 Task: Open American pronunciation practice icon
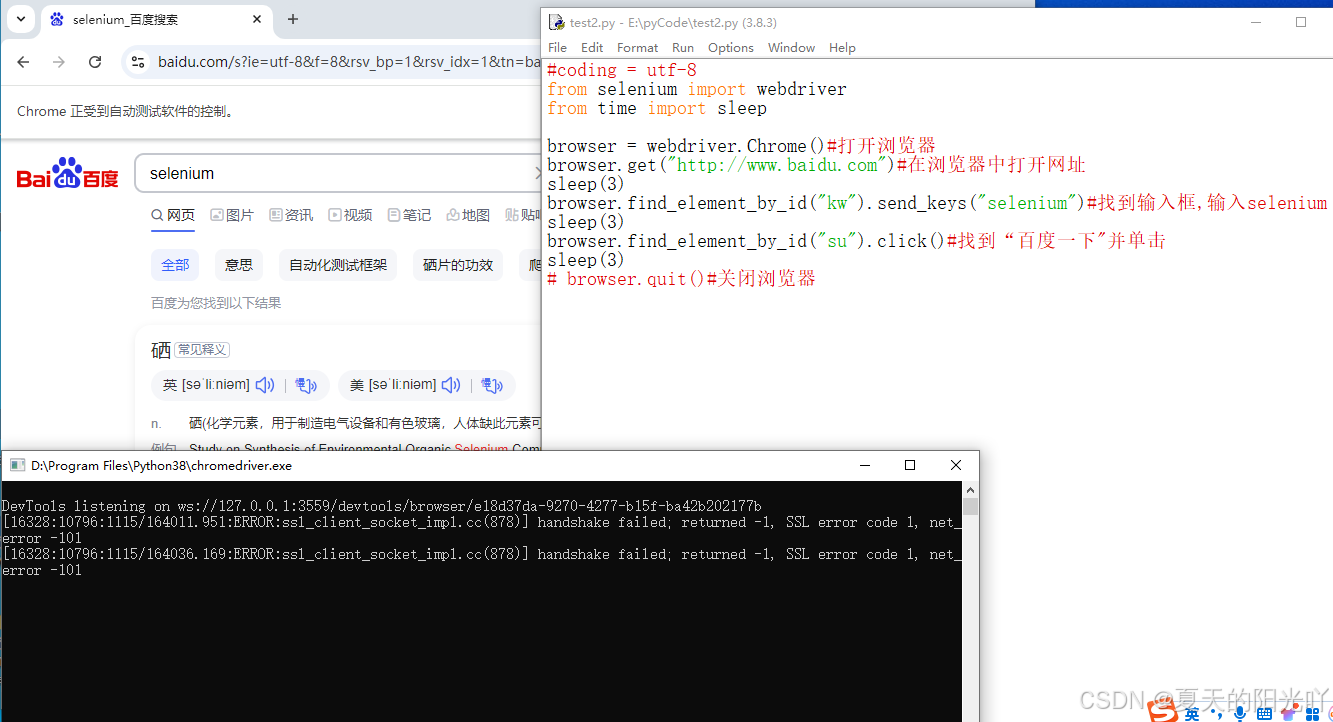coord(492,385)
